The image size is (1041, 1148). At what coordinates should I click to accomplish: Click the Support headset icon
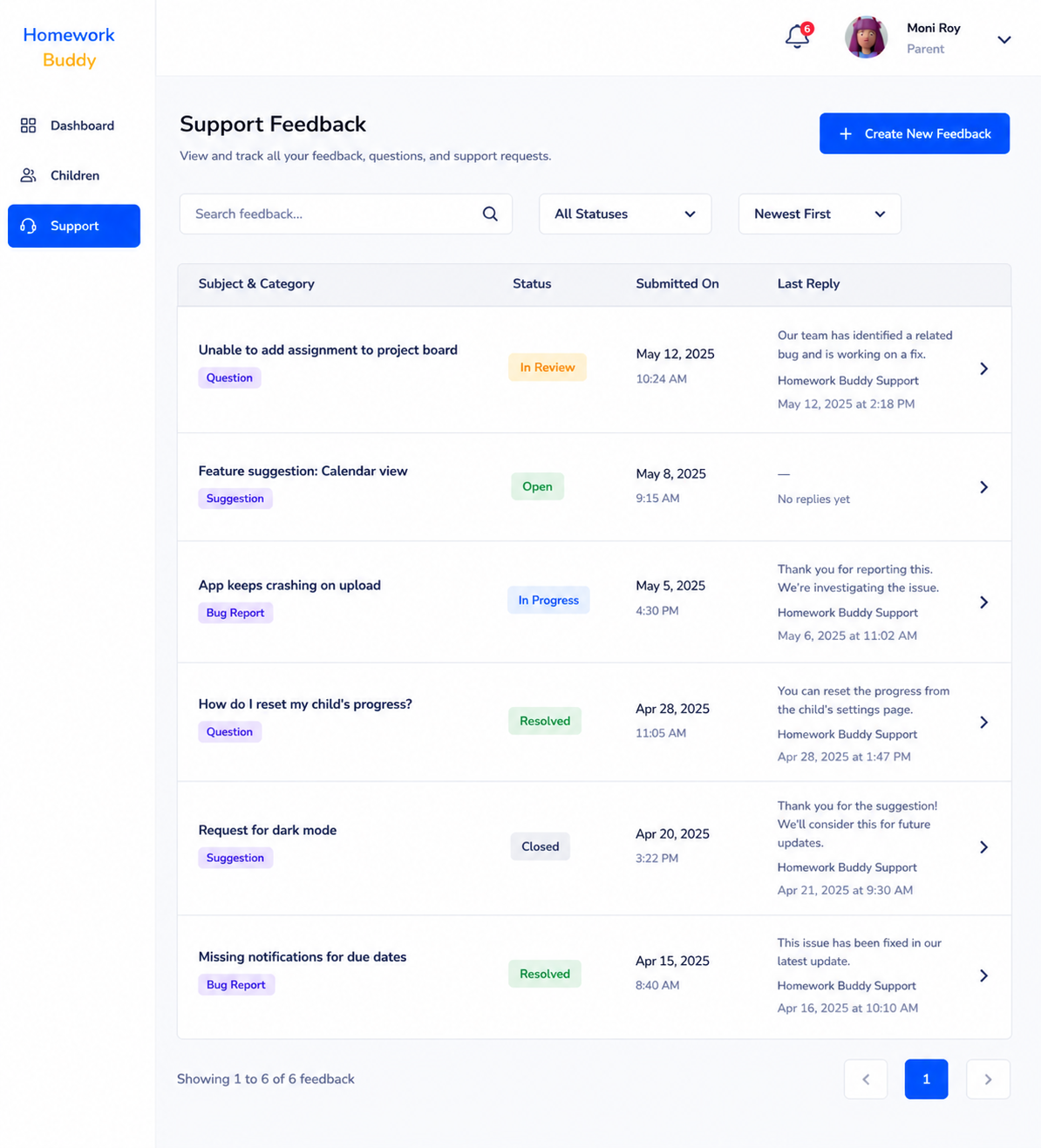click(28, 226)
